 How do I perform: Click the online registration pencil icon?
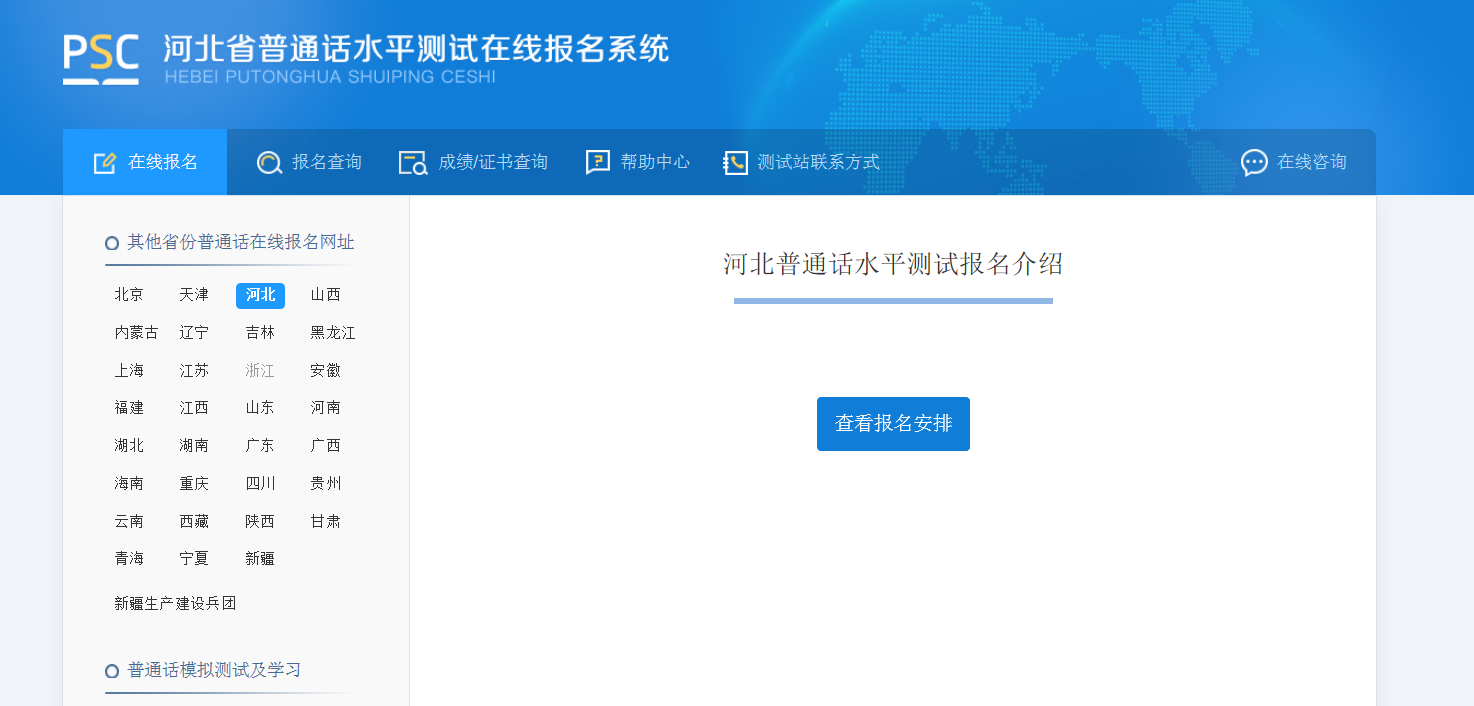[105, 163]
